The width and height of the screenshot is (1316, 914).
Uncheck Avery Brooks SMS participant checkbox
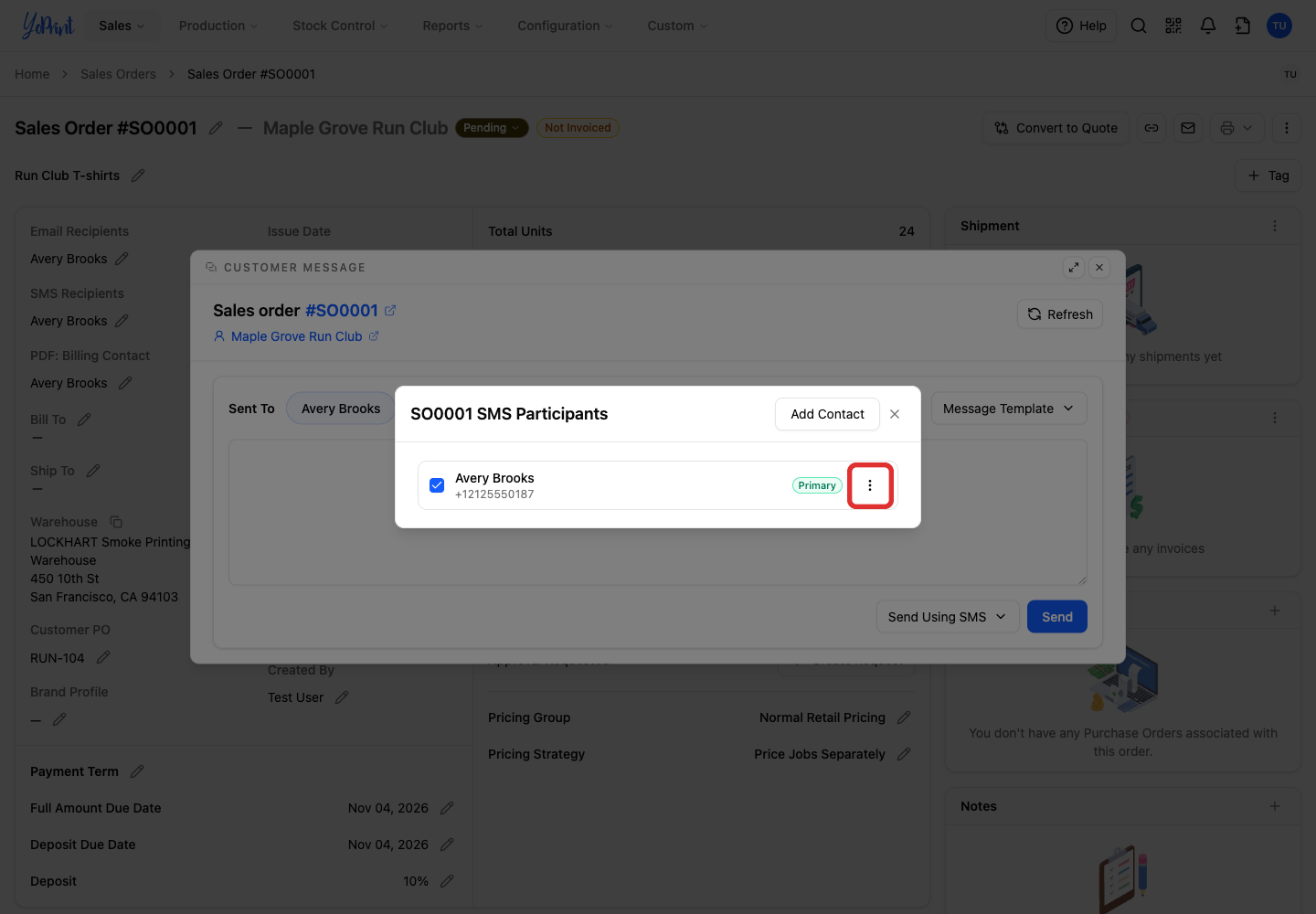437,485
